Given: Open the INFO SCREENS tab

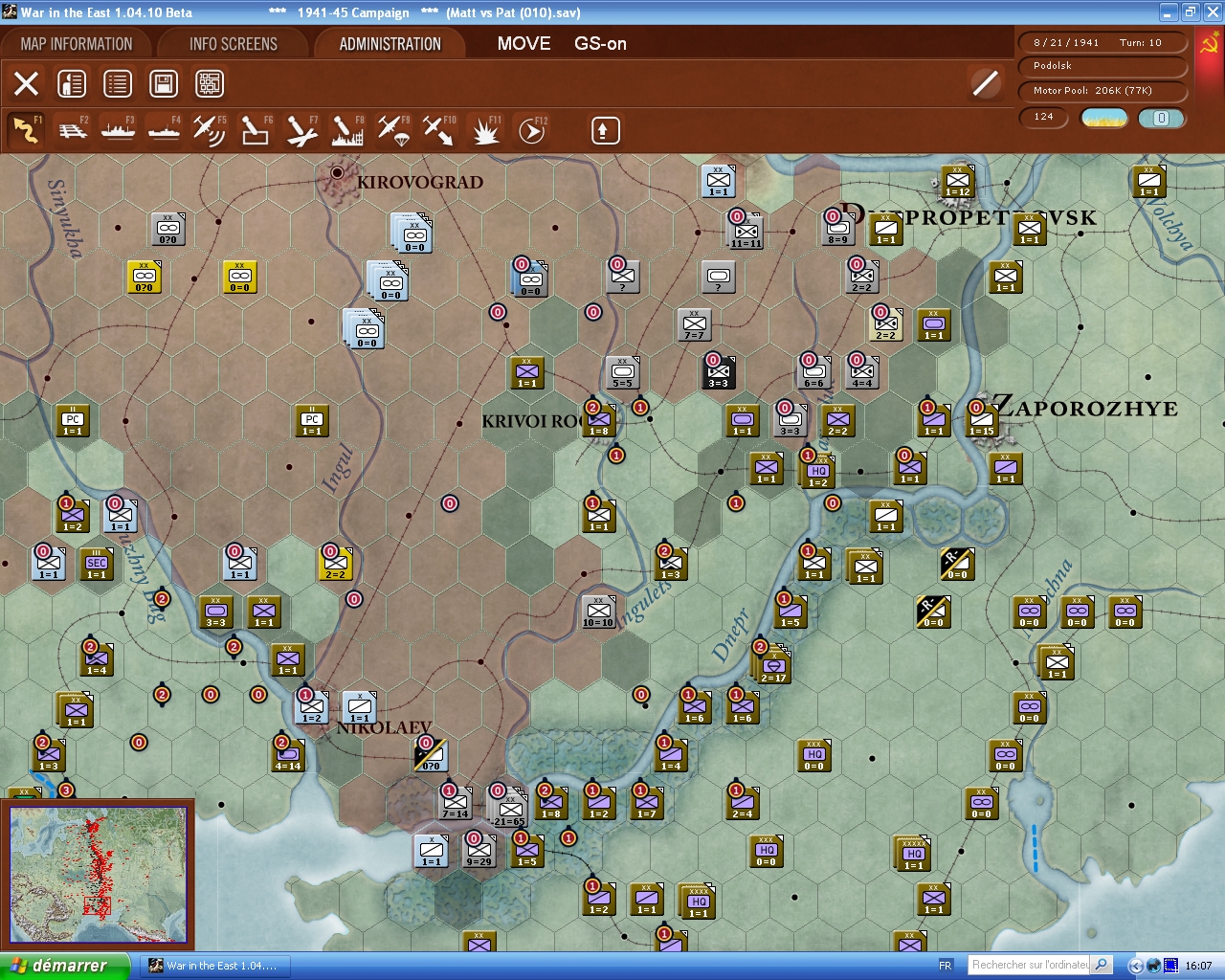Looking at the screenshot, I should coord(234,44).
